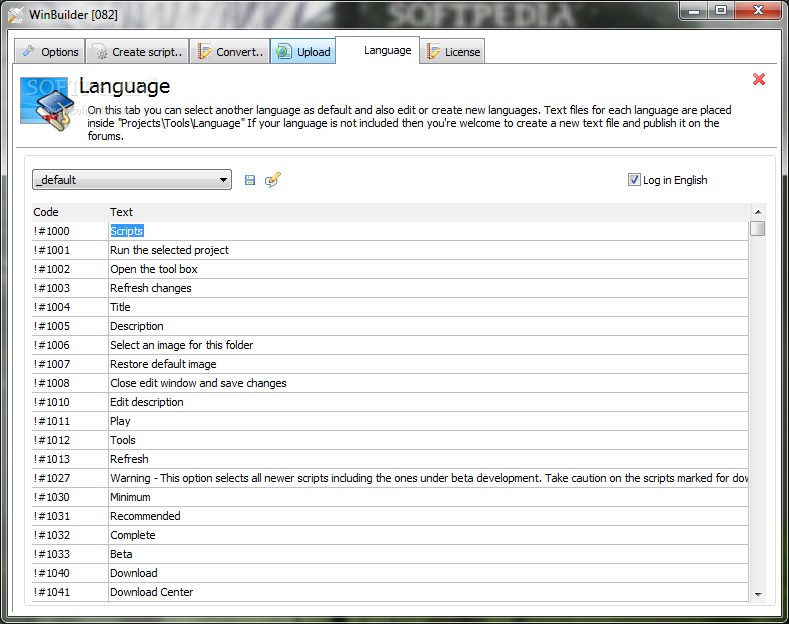Image resolution: width=789 pixels, height=624 pixels.
Task: Close the Language panel with red X
Action: [759, 79]
